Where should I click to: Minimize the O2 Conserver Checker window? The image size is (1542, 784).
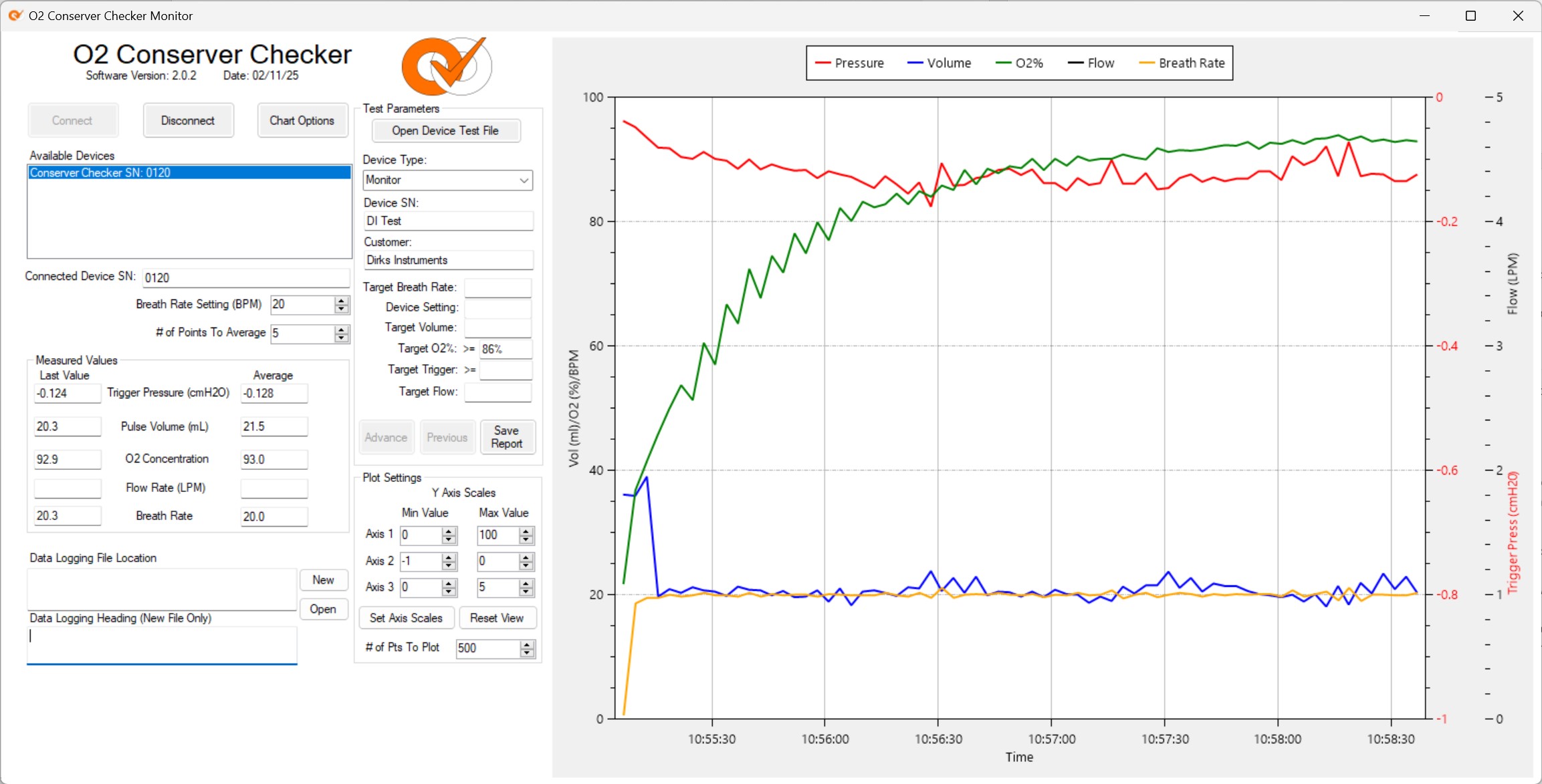pyautogui.click(x=1424, y=15)
